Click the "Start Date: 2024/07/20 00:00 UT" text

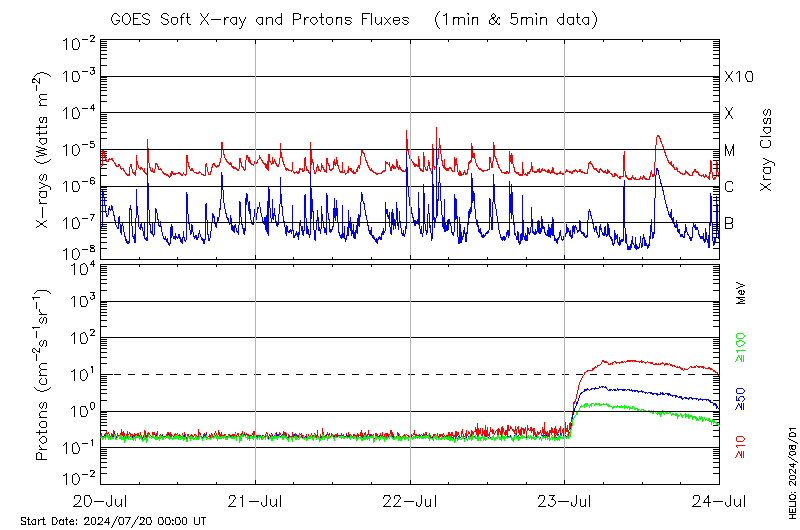click(112, 521)
